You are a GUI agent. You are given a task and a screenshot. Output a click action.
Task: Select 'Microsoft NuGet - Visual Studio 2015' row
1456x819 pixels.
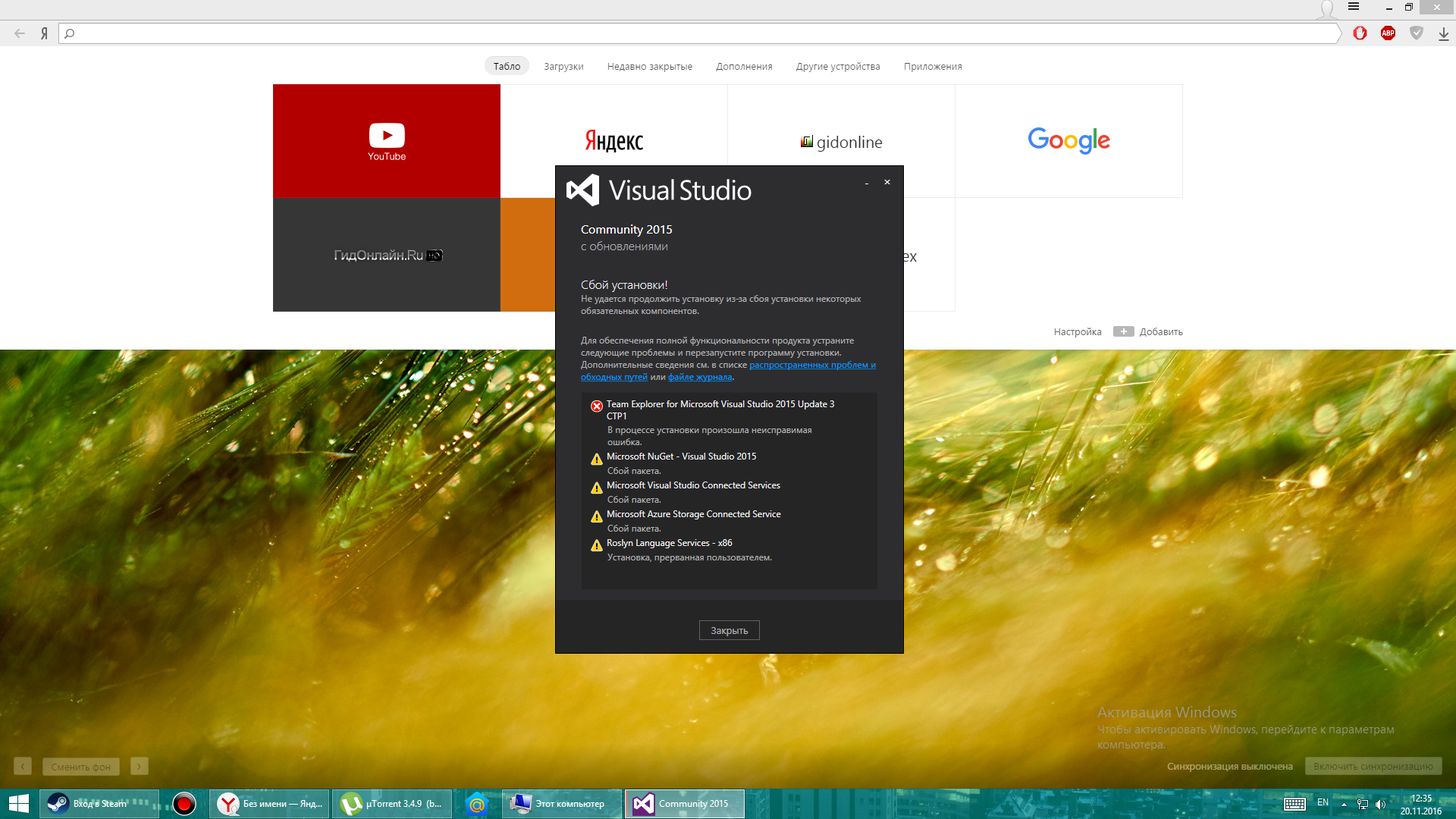point(681,457)
